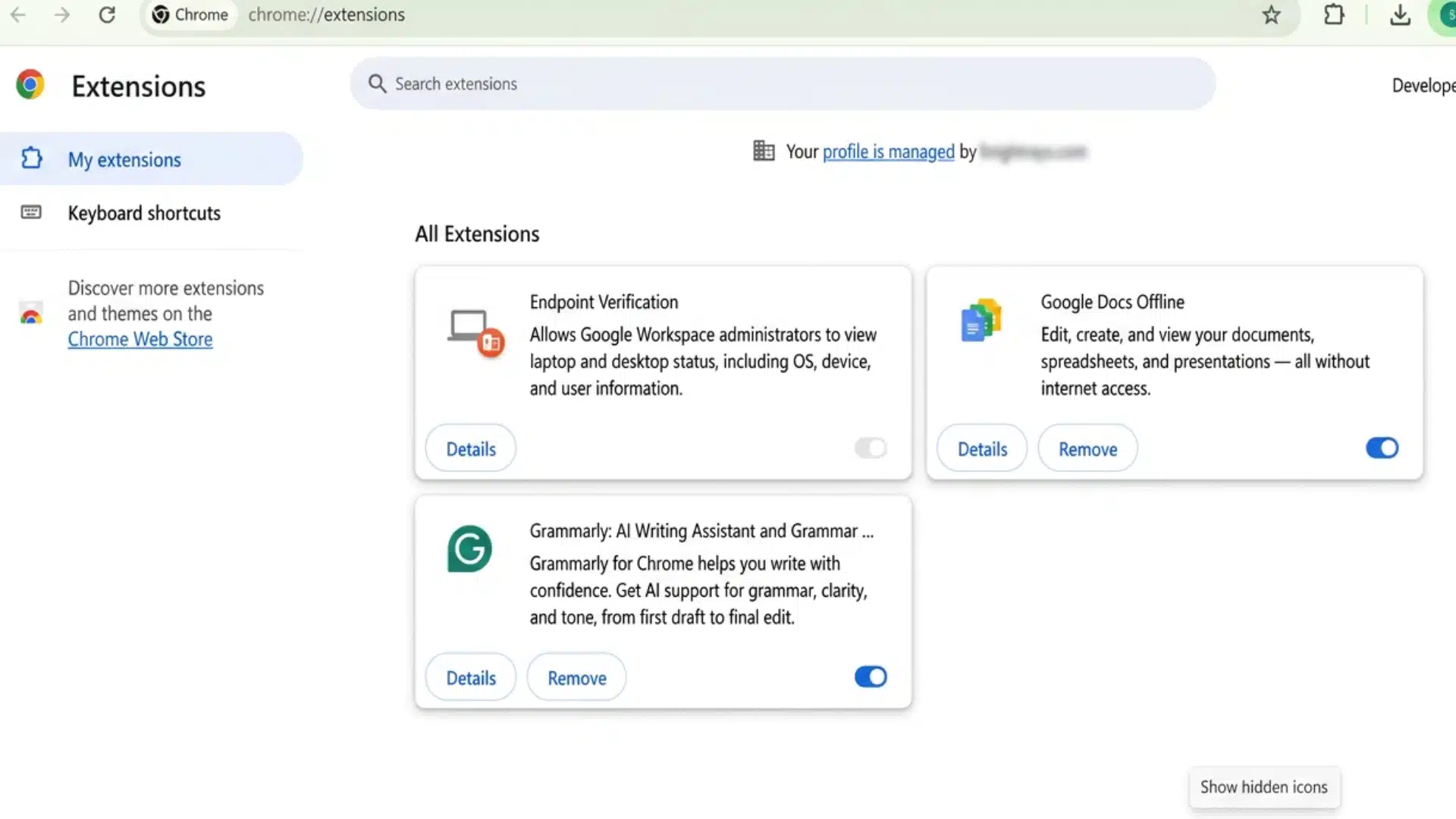The width and height of the screenshot is (1456, 819).
Task: Open the Extensions puzzle icon in toolbar
Action: (x=1334, y=14)
